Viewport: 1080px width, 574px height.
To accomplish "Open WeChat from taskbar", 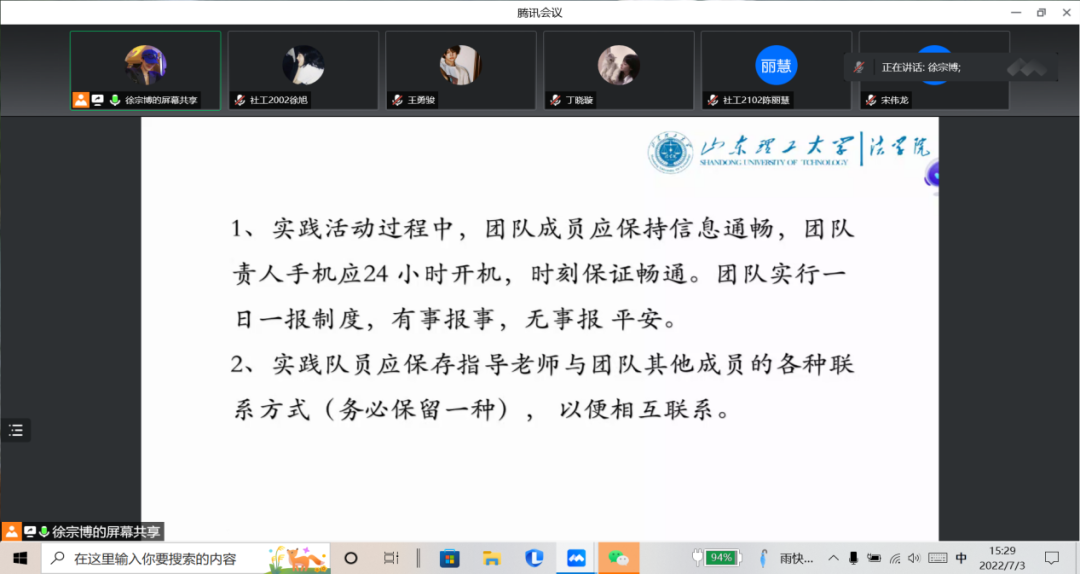I will 618,558.
